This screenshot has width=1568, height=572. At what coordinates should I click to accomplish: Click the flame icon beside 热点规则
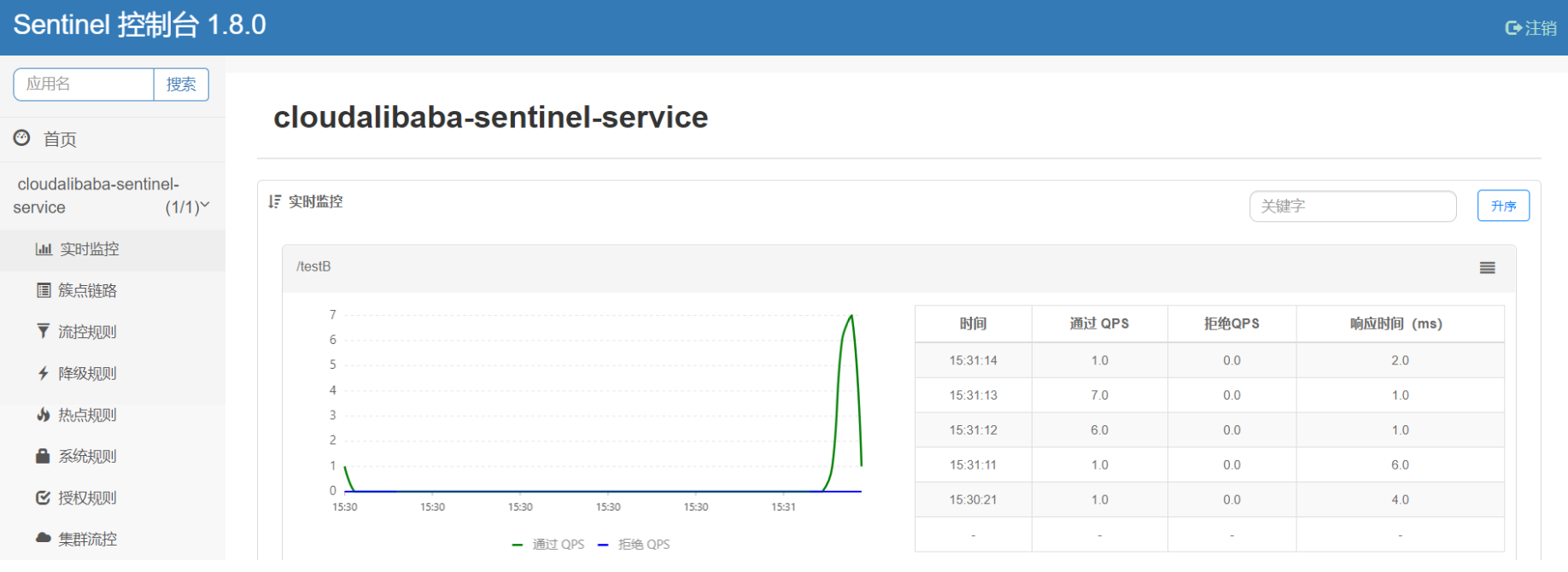pos(44,415)
